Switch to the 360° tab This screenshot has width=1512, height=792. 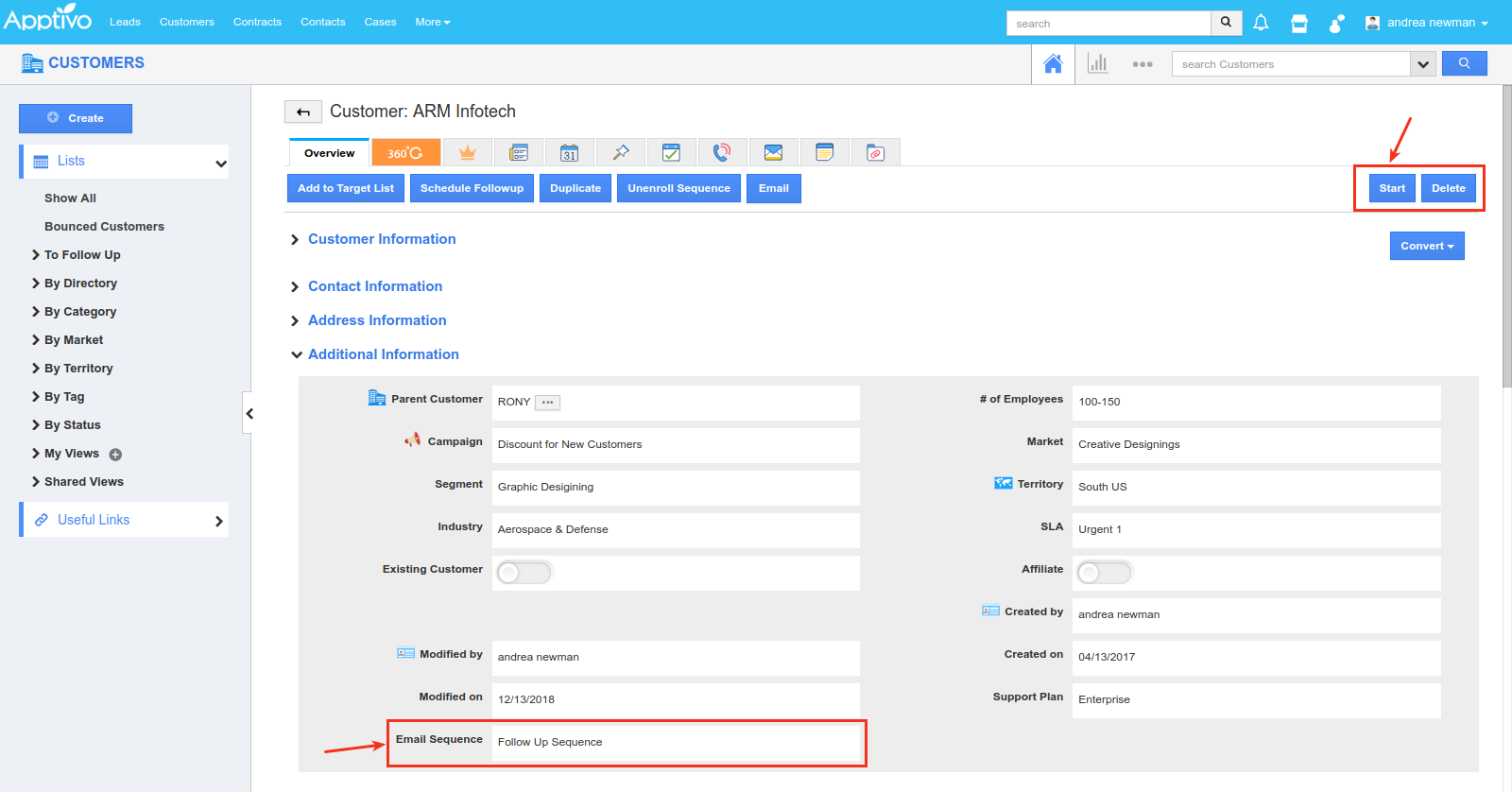tap(405, 152)
